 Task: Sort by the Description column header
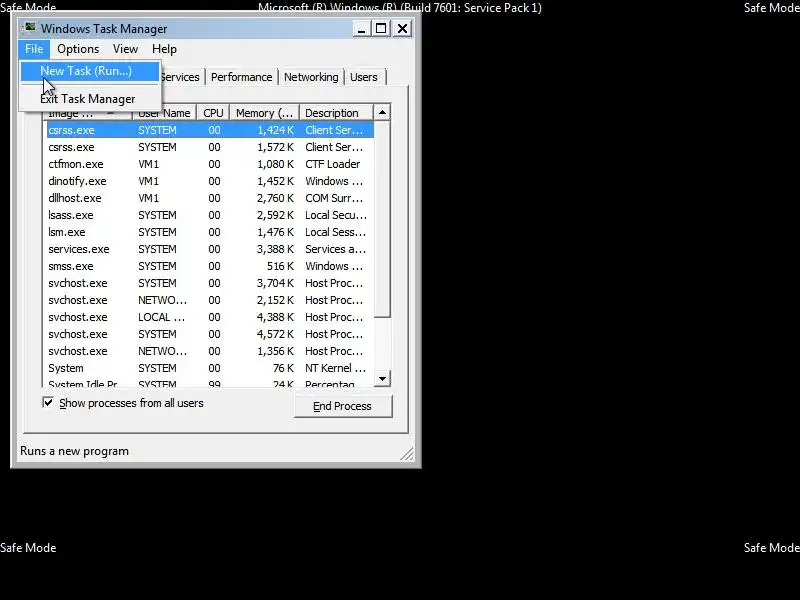pos(337,113)
